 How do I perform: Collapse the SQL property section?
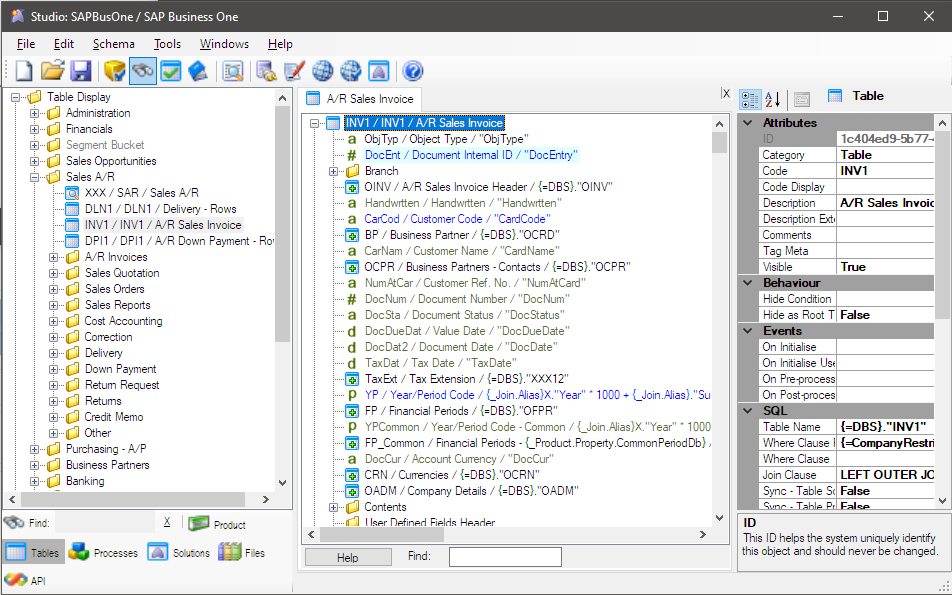[x=747, y=411]
